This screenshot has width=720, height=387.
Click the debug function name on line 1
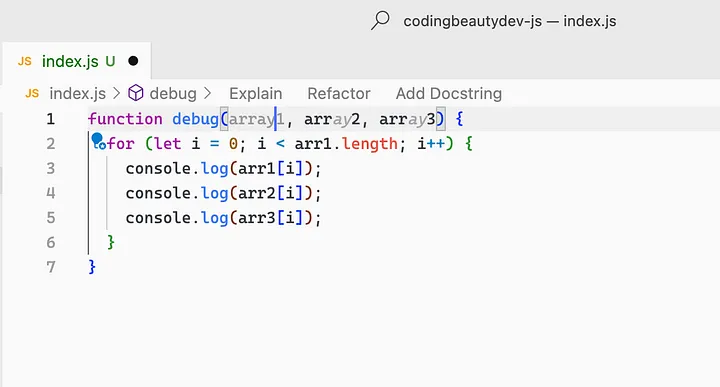pos(195,119)
